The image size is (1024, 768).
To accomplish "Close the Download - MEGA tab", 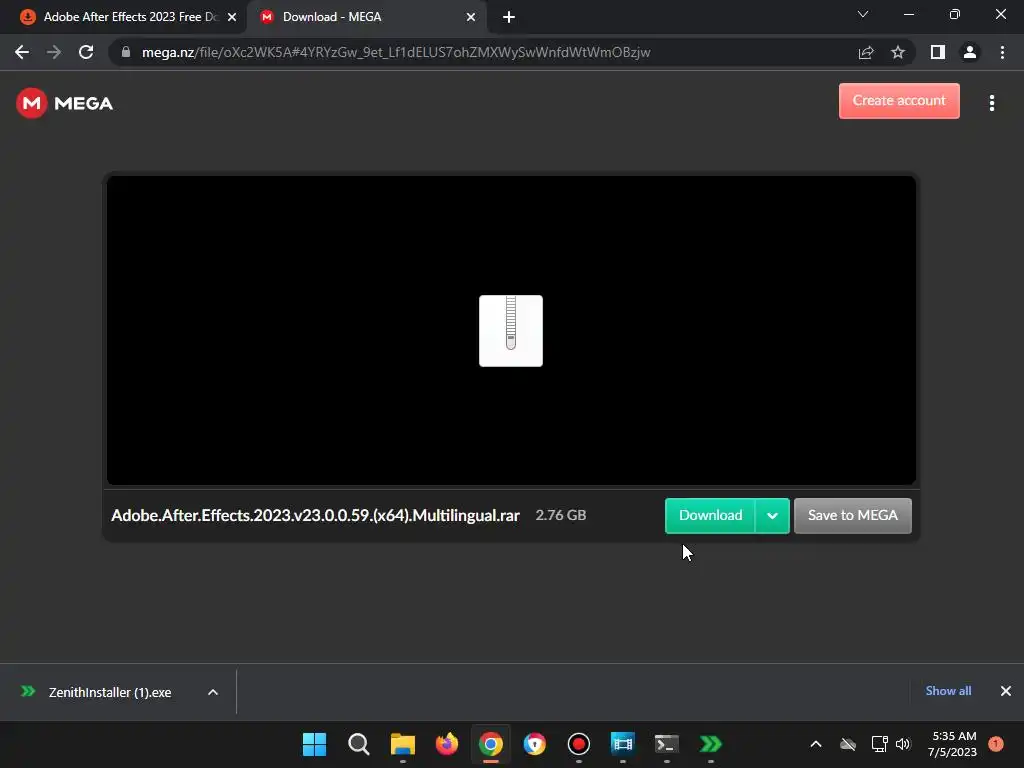I will tap(471, 17).
